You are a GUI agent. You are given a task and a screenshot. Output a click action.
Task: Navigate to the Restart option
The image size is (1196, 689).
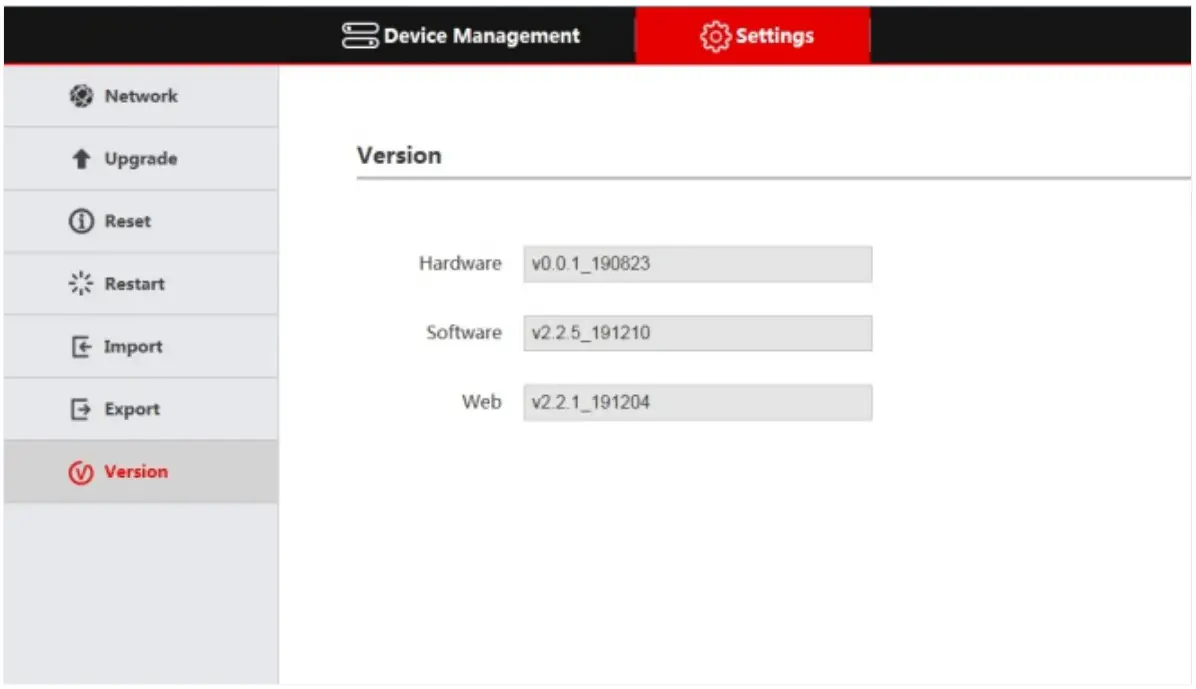coord(134,283)
